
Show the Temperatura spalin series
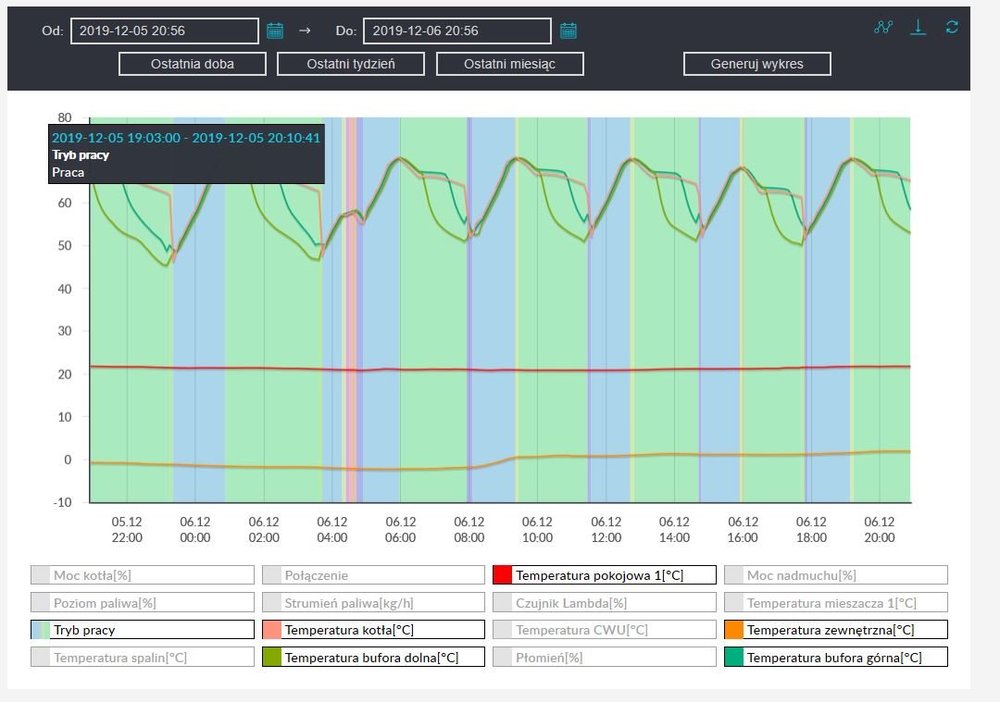(x=142, y=658)
